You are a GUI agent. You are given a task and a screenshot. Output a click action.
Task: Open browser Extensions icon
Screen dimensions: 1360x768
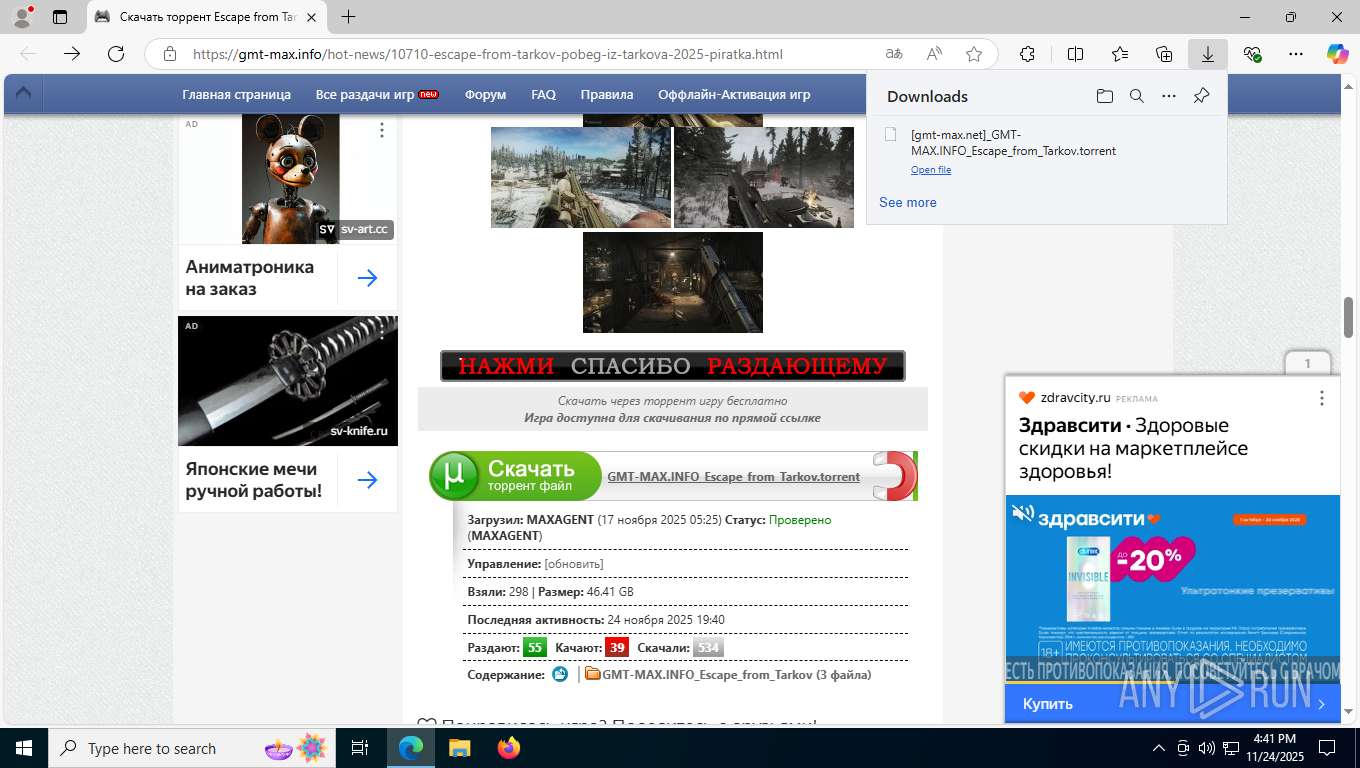pos(1027,54)
